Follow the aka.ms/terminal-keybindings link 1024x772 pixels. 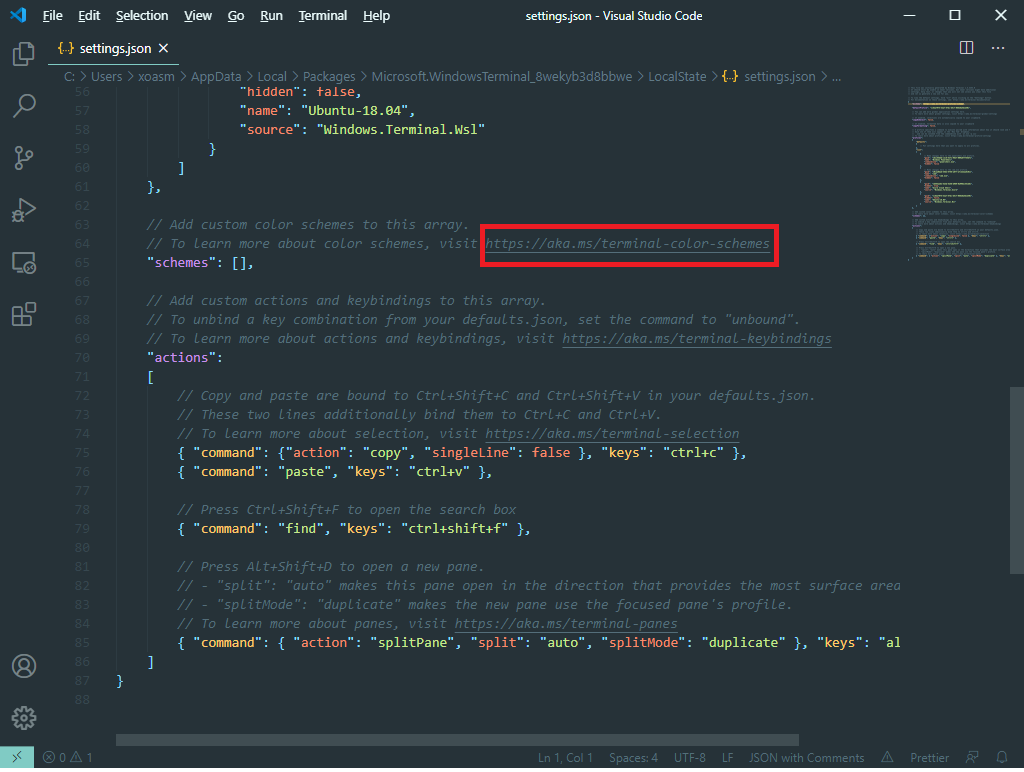697,339
